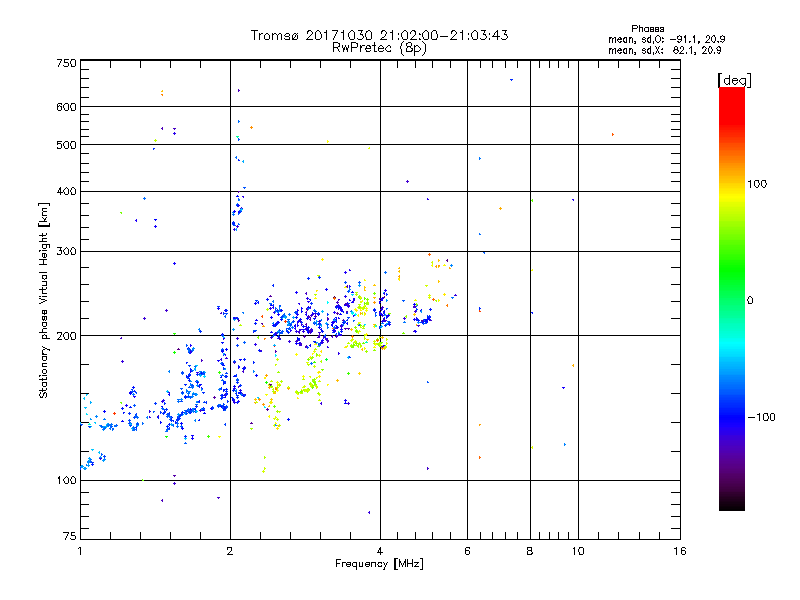Click the x-axis tick label '10'
The height and width of the screenshot is (600, 800).
pos(578,551)
